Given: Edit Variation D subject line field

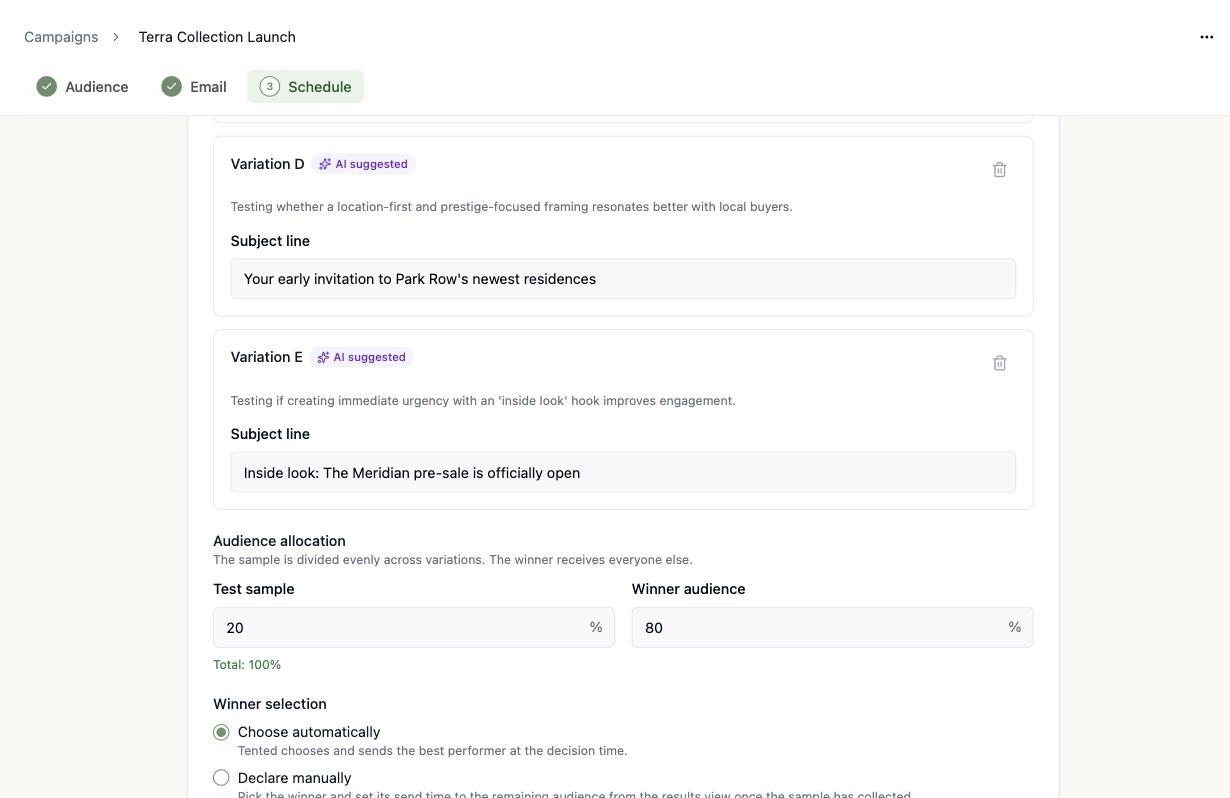Looking at the screenshot, I should (x=623, y=279).
